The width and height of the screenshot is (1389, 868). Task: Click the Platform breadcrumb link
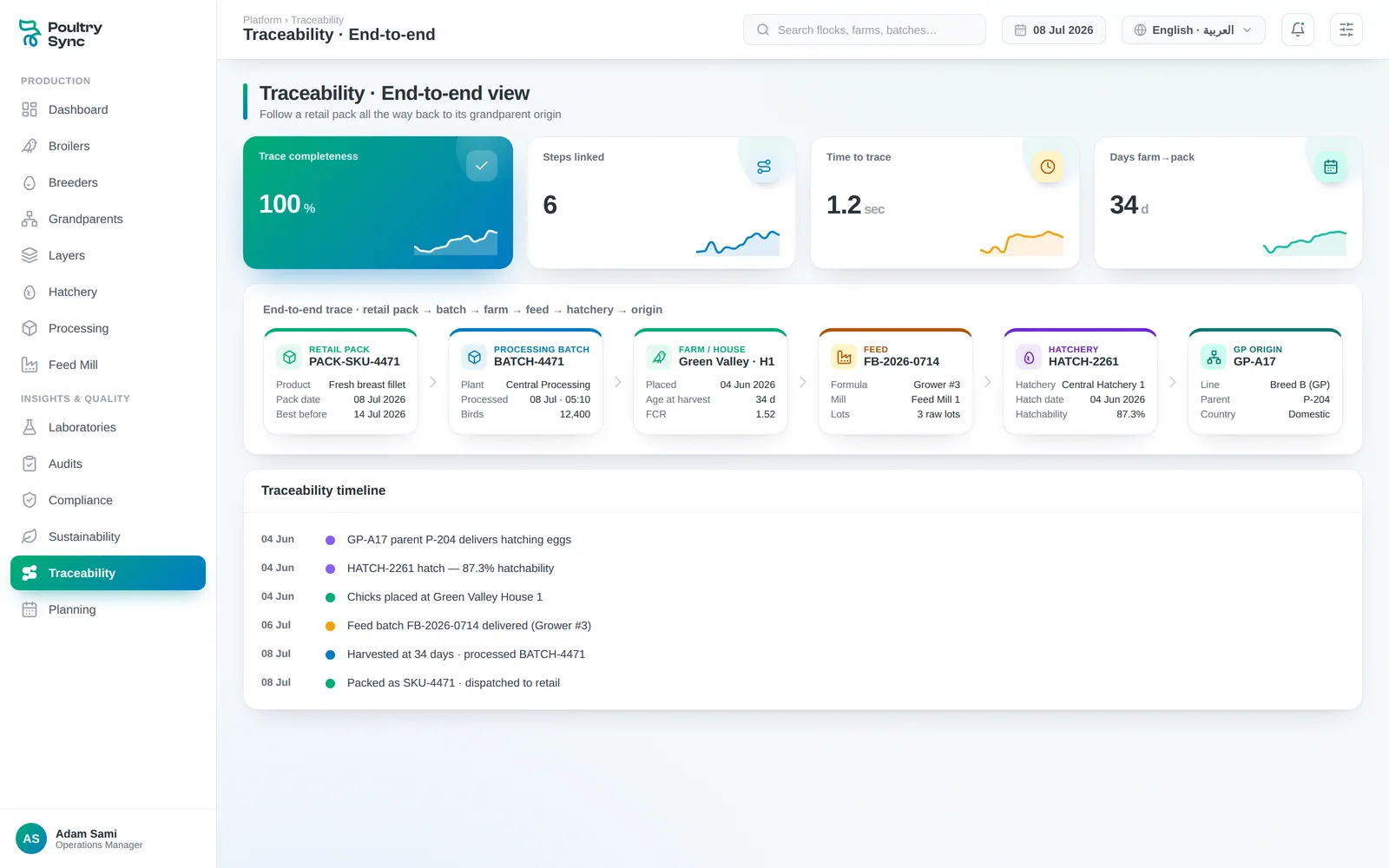(262, 20)
